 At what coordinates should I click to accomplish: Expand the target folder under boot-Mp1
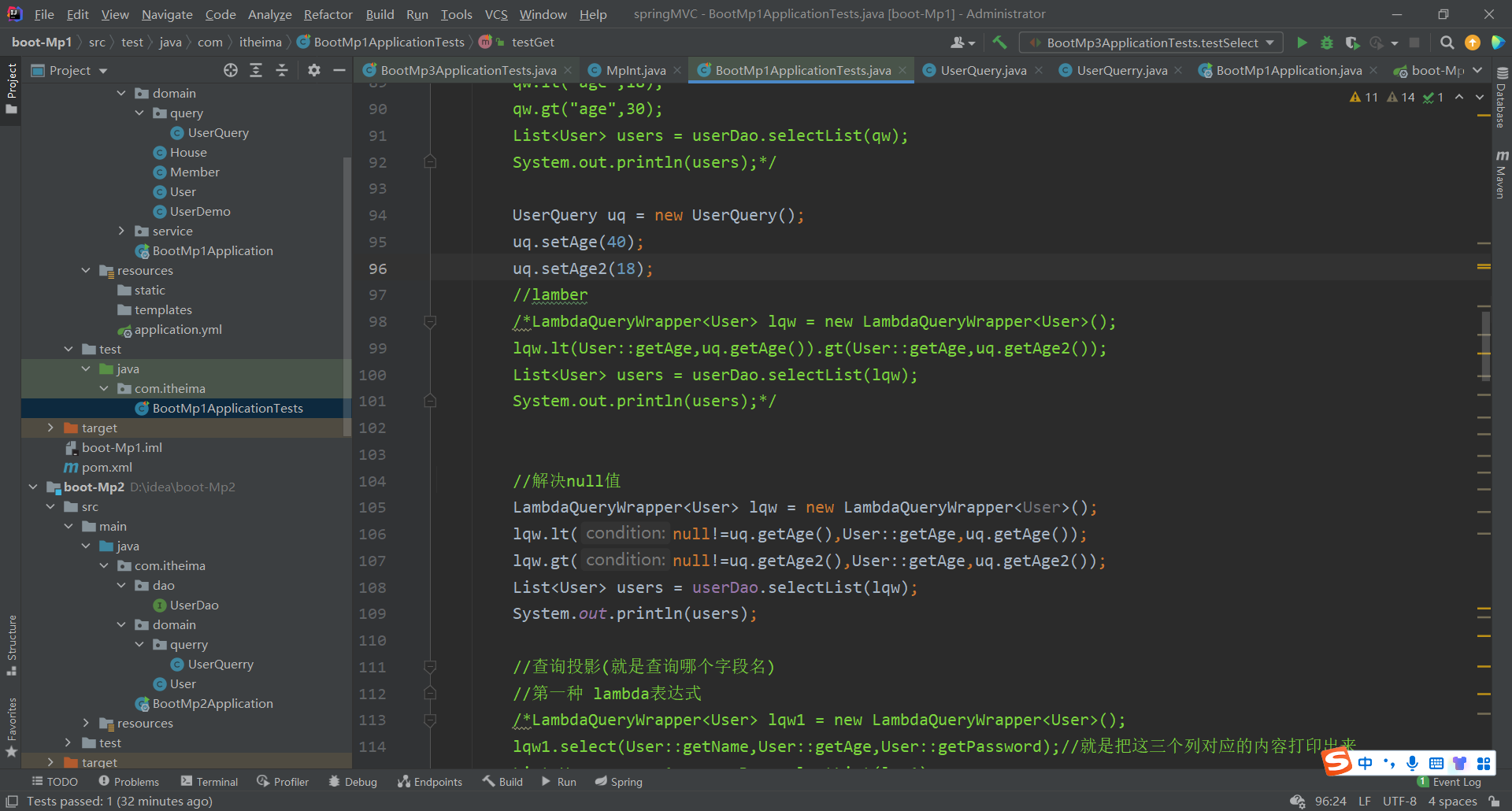tap(50, 428)
